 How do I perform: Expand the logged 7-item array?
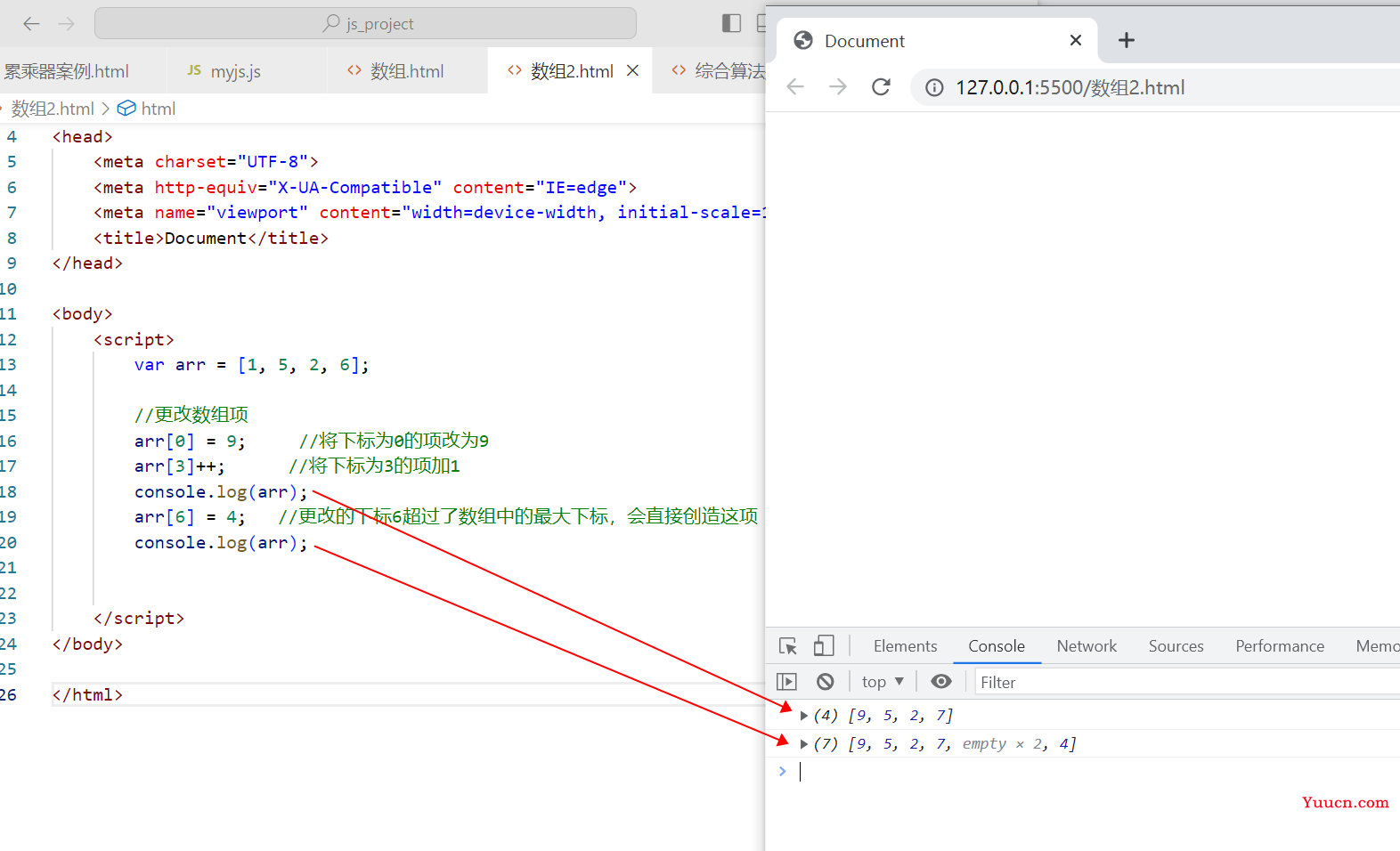[x=804, y=744]
